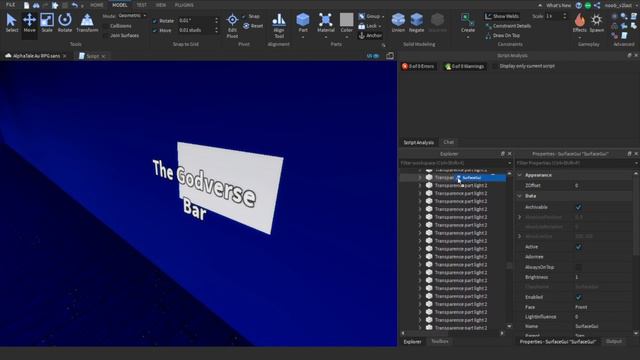The width and height of the screenshot is (640, 360).
Task: Switch to the HOME ribbon tab
Action: pyautogui.click(x=97, y=5)
